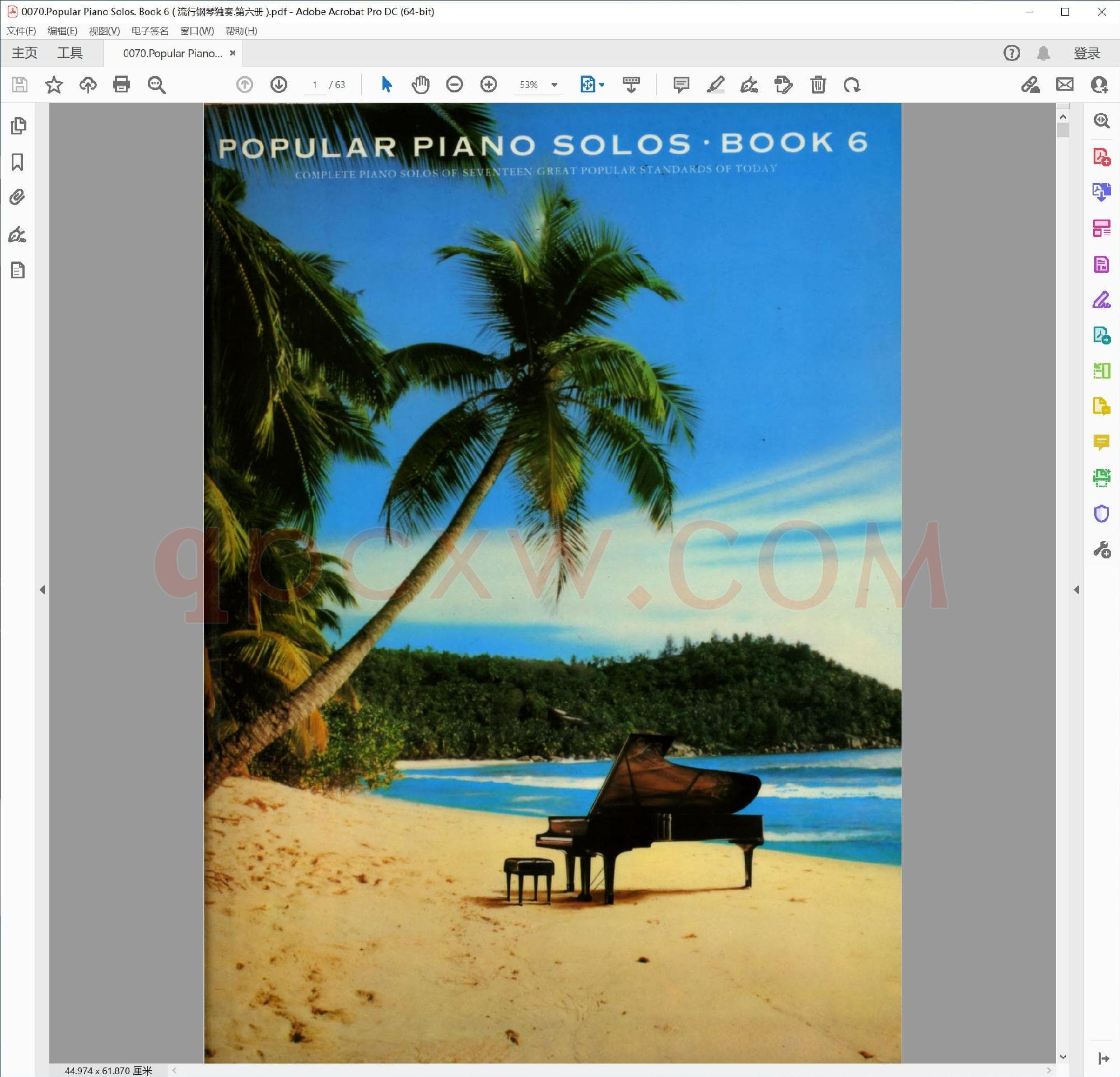Collapse the right tools pane arrow
The image size is (1120, 1077).
pos(1076,590)
